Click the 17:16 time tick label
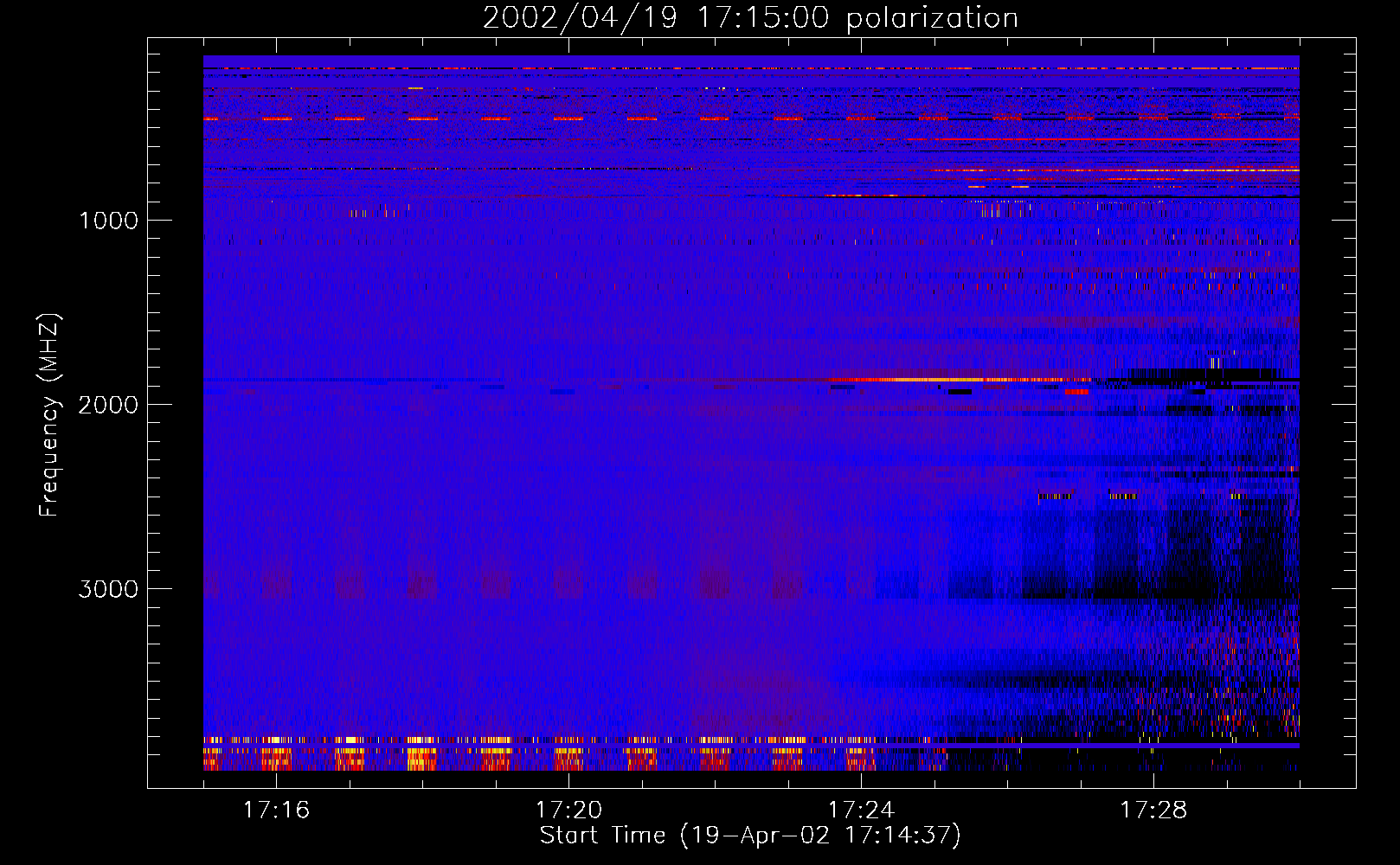Viewport: 1400px width, 865px height. (x=276, y=810)
